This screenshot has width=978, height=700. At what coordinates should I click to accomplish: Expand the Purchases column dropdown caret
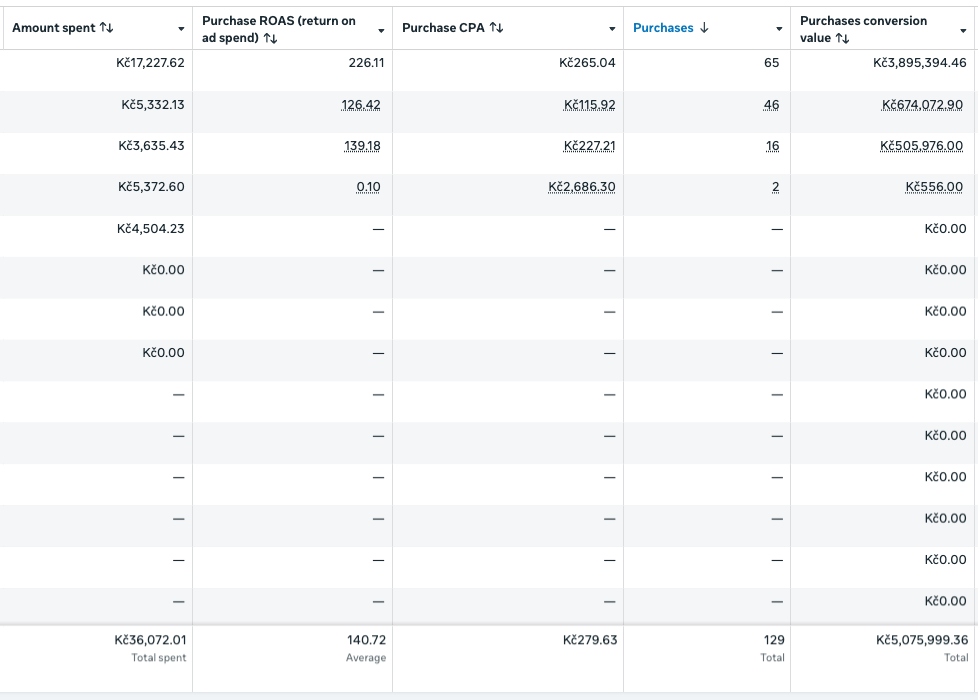tap(779, 30)
